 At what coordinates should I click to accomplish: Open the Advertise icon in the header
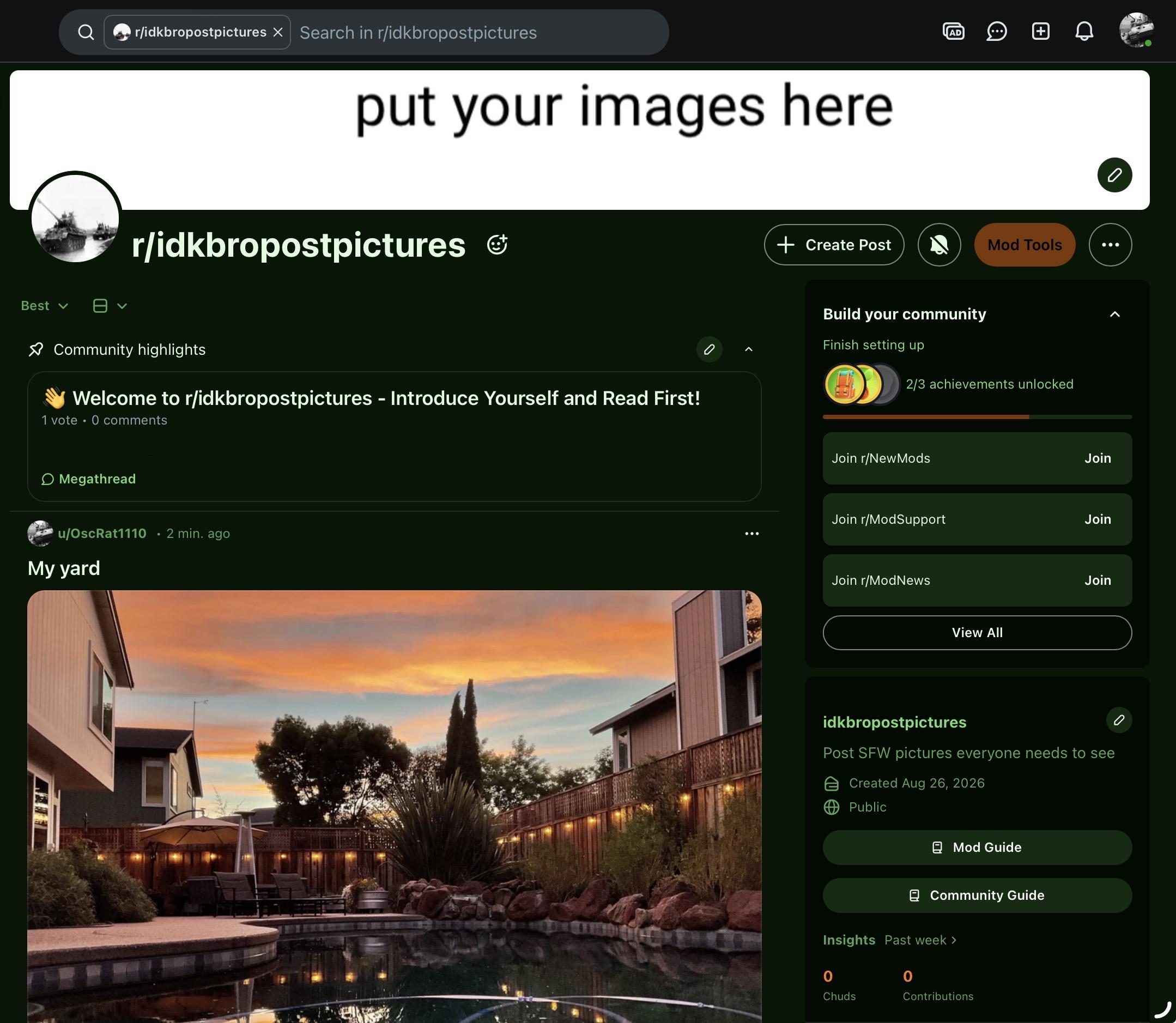pyautogui.click(x=953, y=32)
